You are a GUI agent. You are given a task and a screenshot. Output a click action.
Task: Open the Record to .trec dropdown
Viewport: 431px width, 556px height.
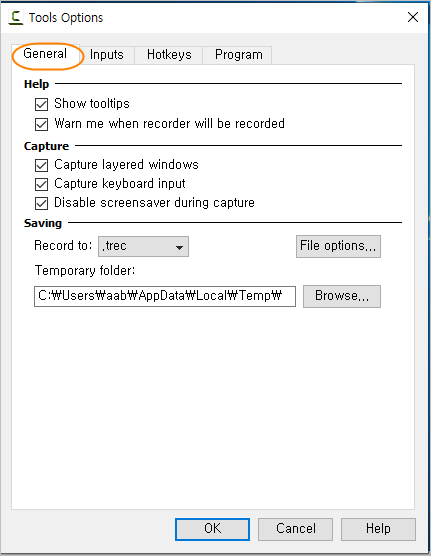[x=143, y=246]
